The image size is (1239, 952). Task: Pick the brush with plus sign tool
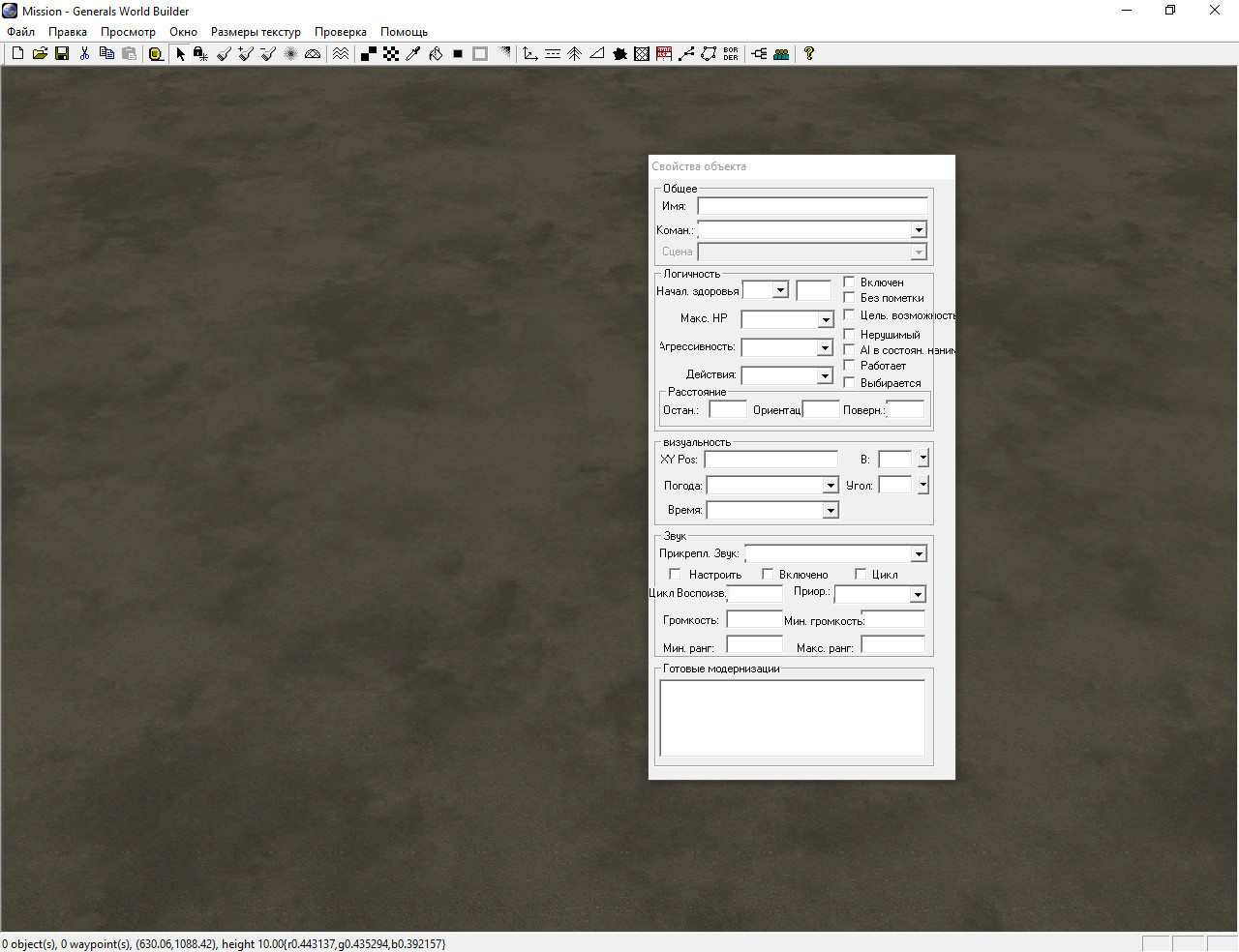[x=246, y=54]
